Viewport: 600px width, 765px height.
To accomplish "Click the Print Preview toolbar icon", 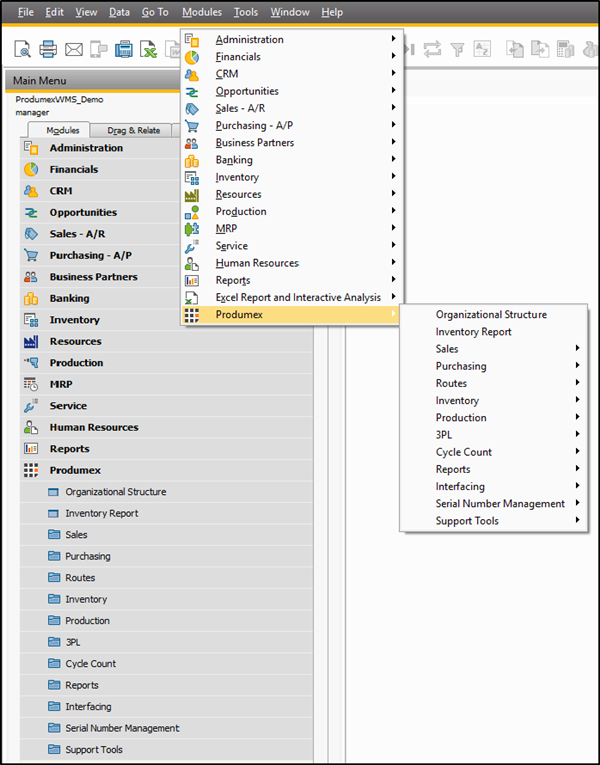I will pyautogui.click(x=22, y=49).
